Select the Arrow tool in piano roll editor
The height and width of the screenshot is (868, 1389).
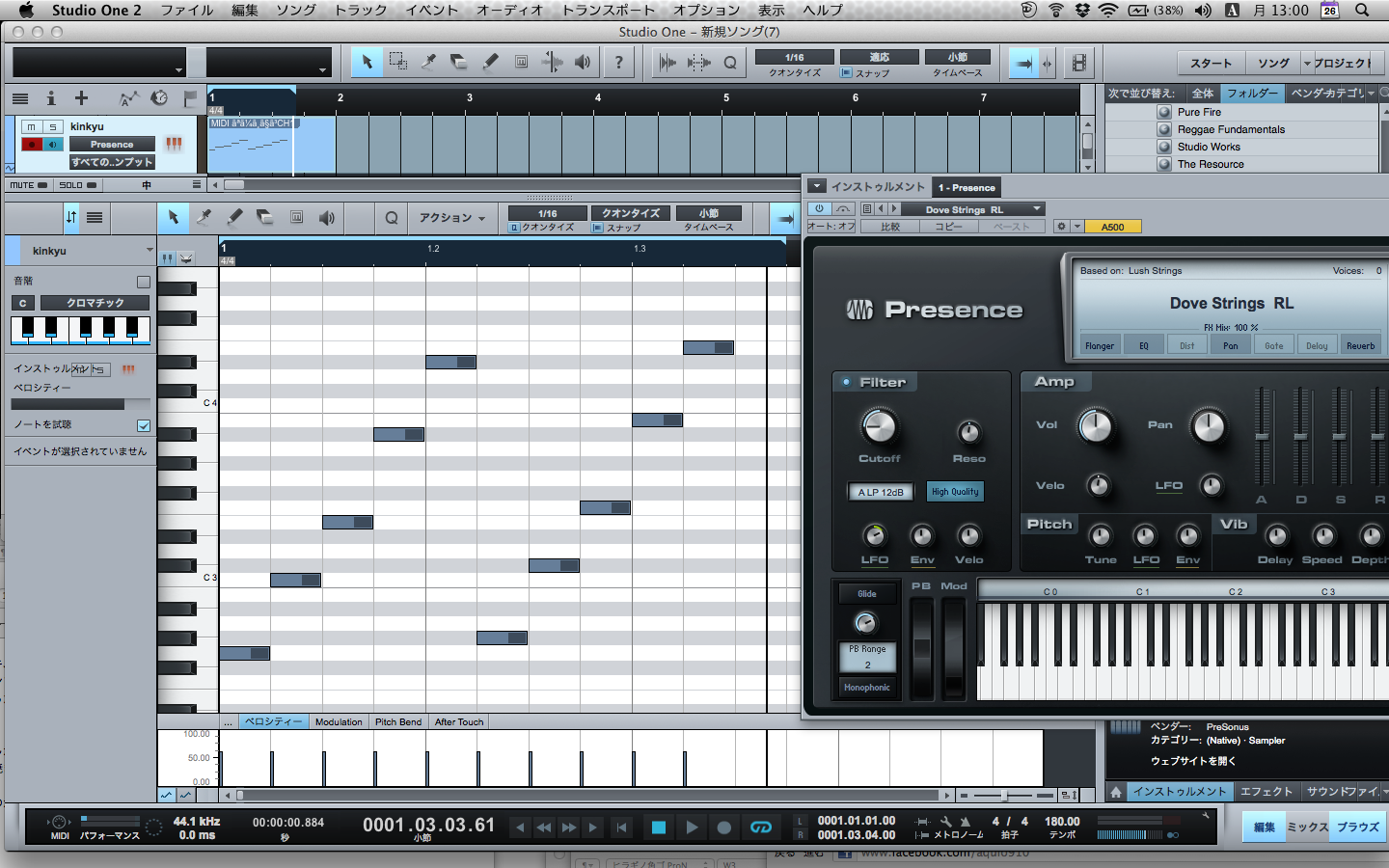point(174,218)
